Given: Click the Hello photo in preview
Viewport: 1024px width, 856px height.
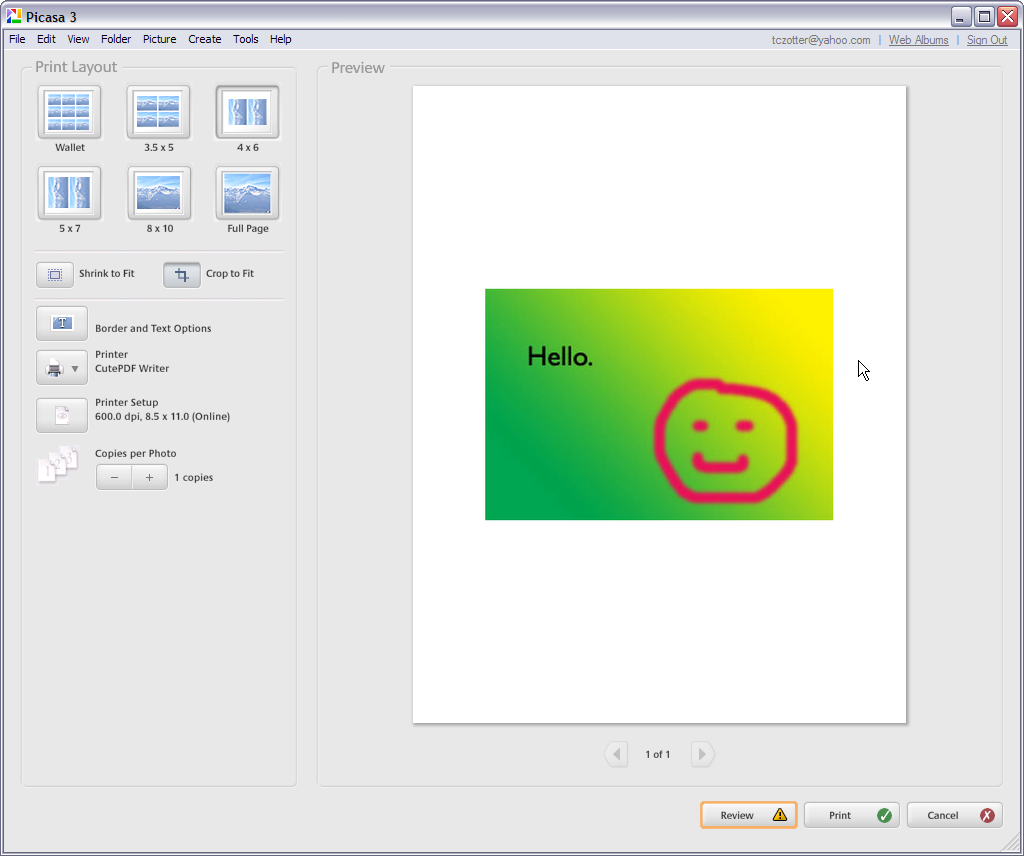Looking at the screenshot, I should [658, 404].
